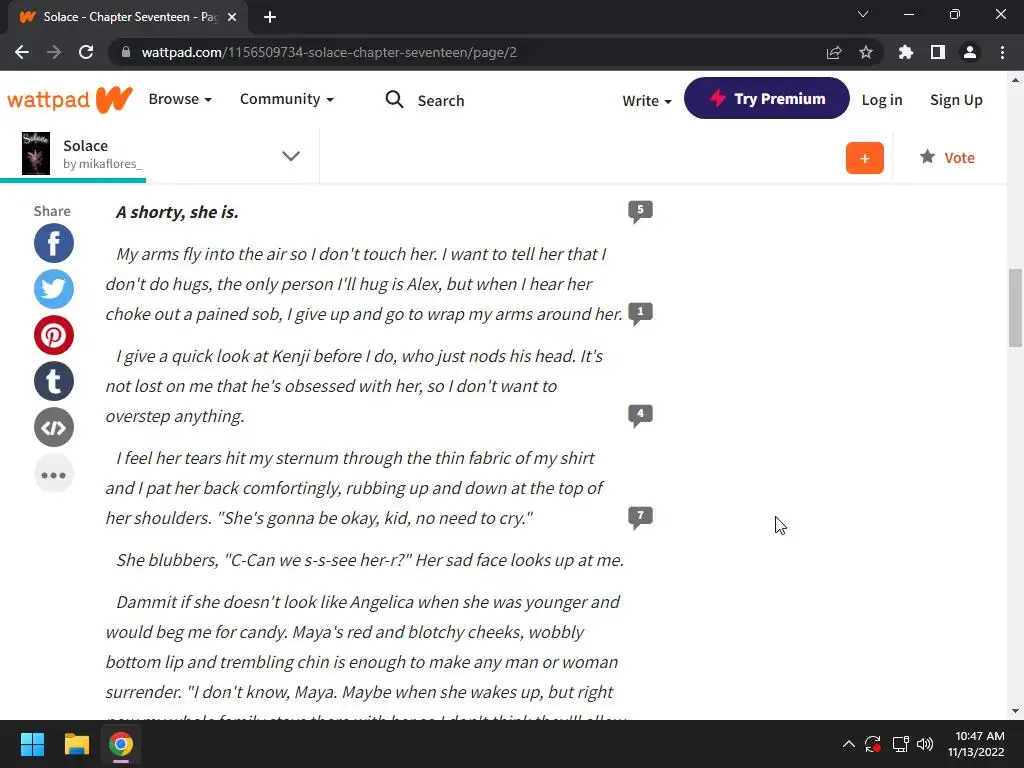Reload the current page
This screenshot has width=1024, height=768.
coord(86,52)
